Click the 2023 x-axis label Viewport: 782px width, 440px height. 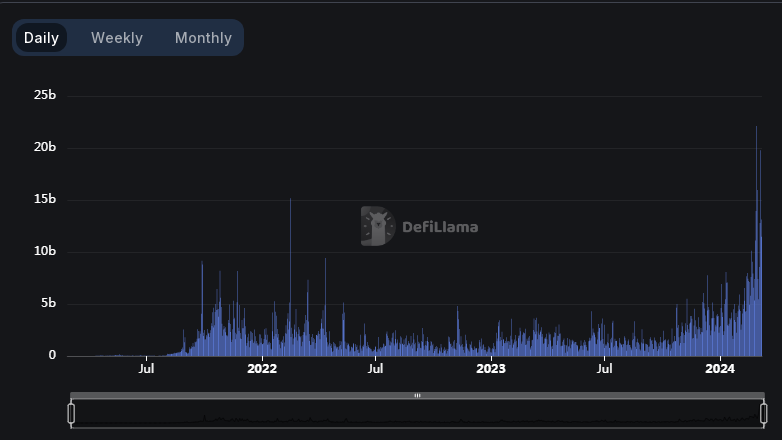pyautogui.click(x=491, y=369)
